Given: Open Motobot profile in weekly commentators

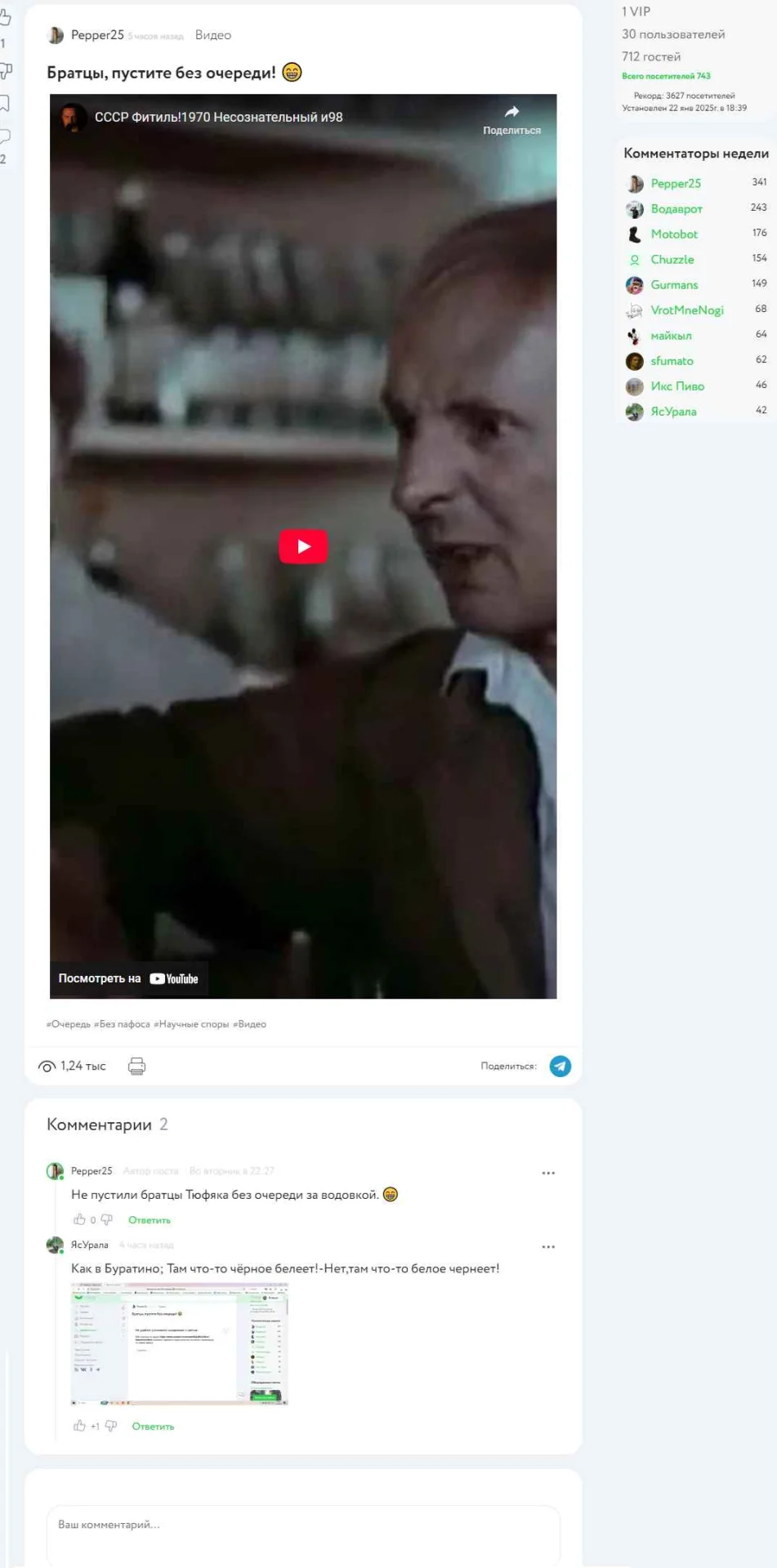Looking at the screenshot, I should (674, 234).
